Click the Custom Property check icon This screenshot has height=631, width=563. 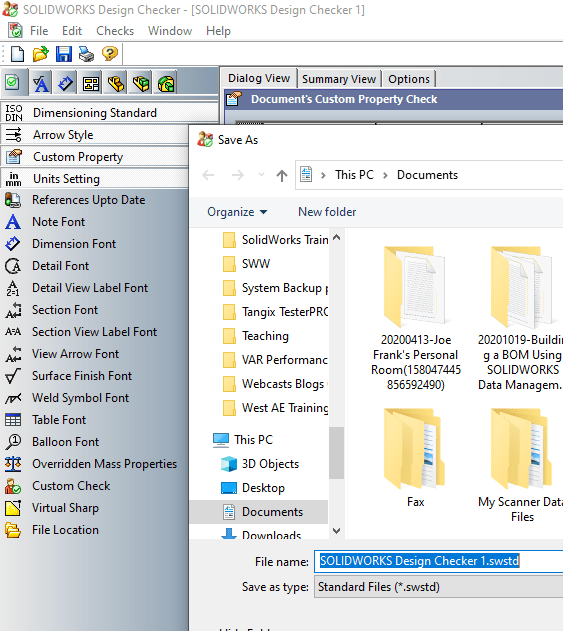pyautogui.click(x=14, y=157)
